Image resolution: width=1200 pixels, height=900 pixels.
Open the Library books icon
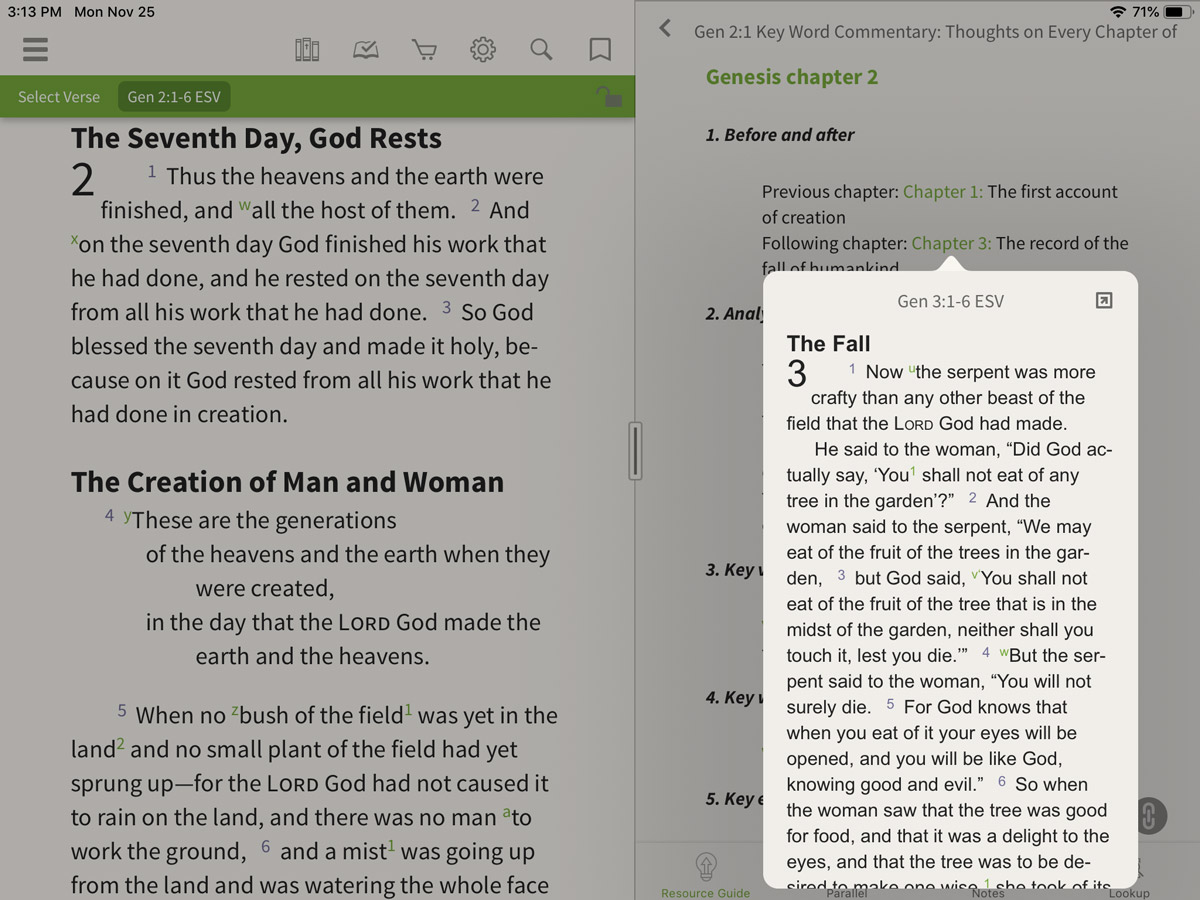point(307,49)
